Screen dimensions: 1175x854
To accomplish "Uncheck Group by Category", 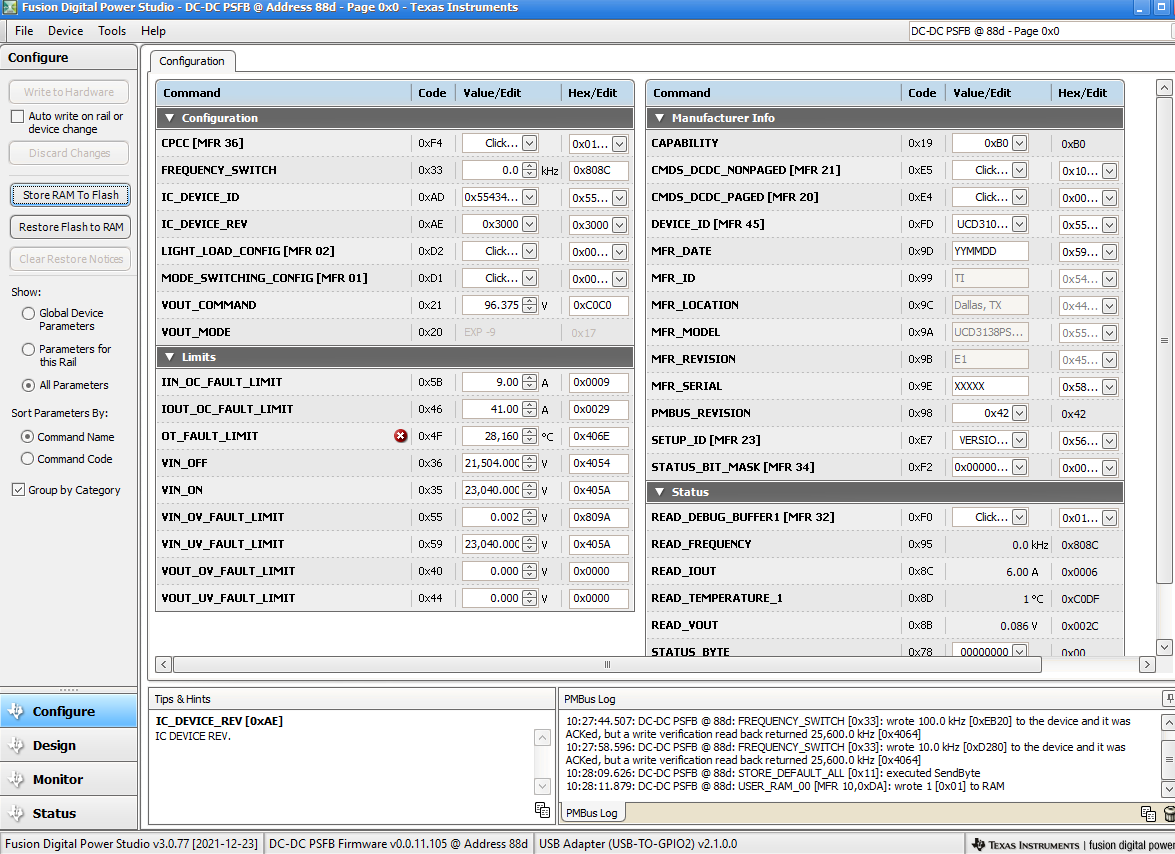I will tap(18, 490).
